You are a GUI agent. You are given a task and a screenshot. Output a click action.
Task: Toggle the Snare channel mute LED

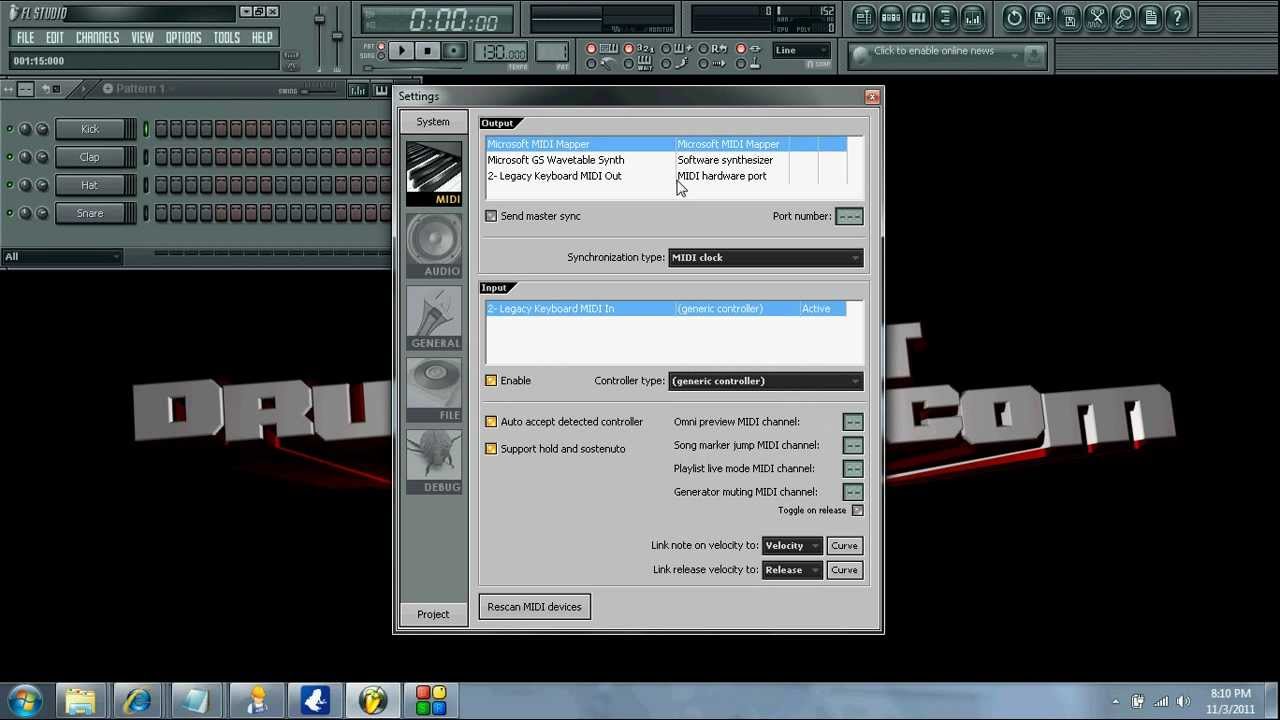(x=10, y=213)
